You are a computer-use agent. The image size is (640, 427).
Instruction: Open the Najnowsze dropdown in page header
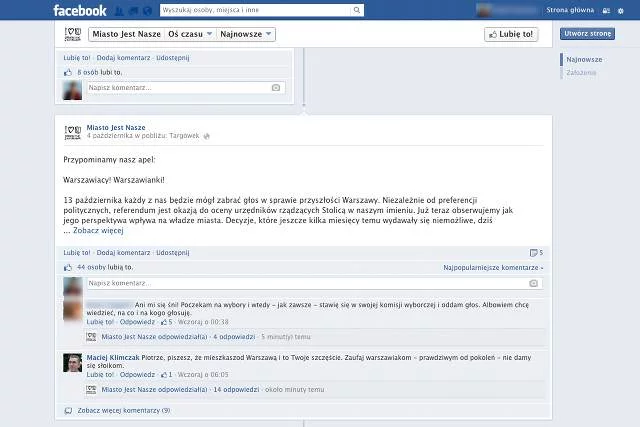[246, 34]
